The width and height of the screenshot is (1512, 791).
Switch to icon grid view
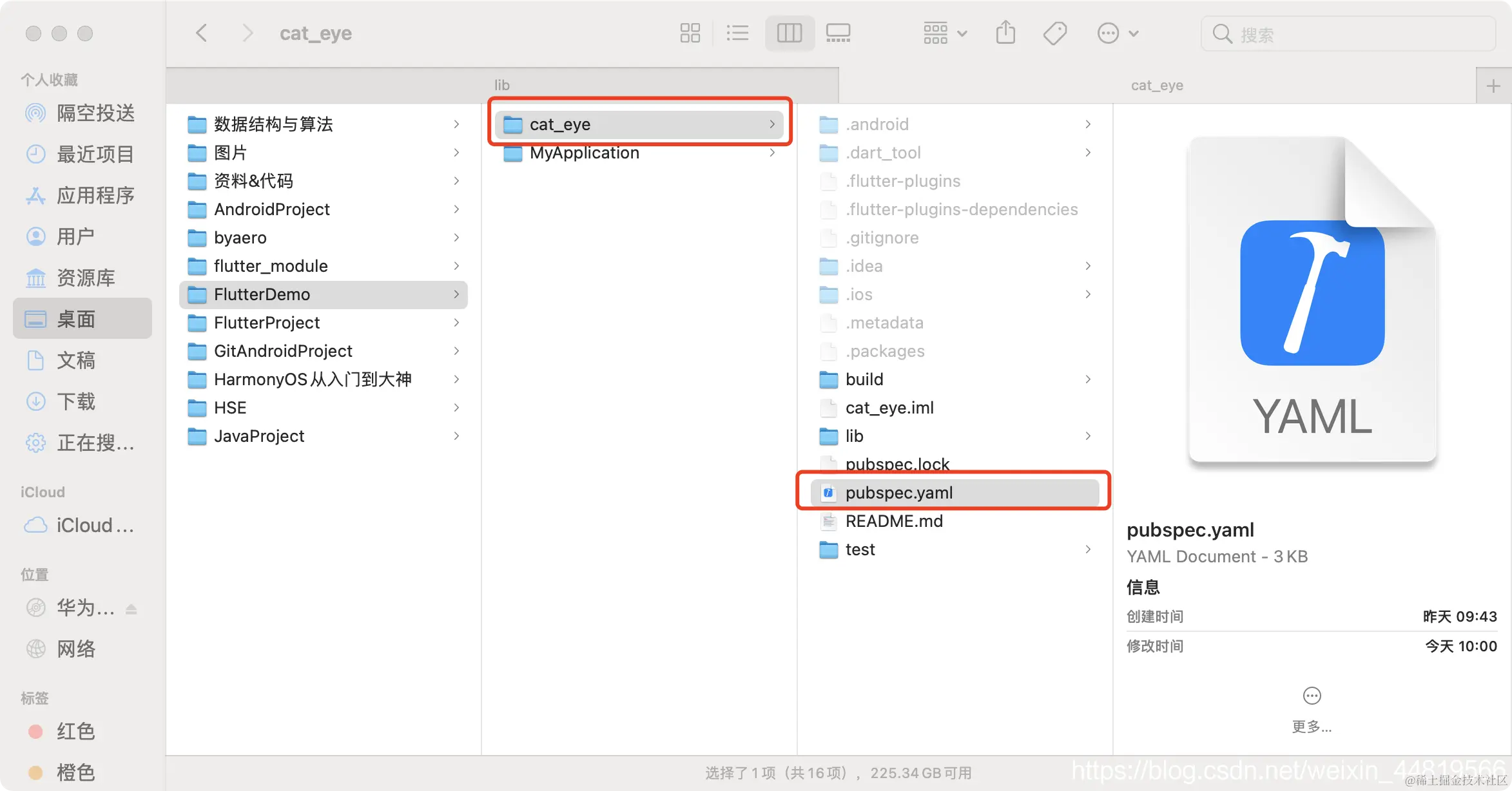click(690, 33)
